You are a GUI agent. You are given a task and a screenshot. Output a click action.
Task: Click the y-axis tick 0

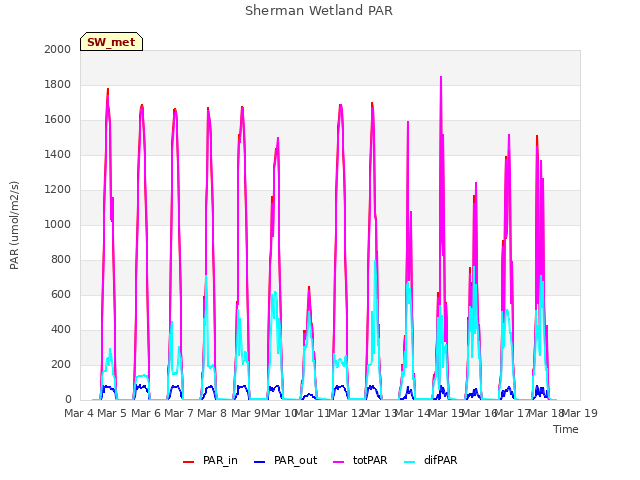tap(68, 400)
